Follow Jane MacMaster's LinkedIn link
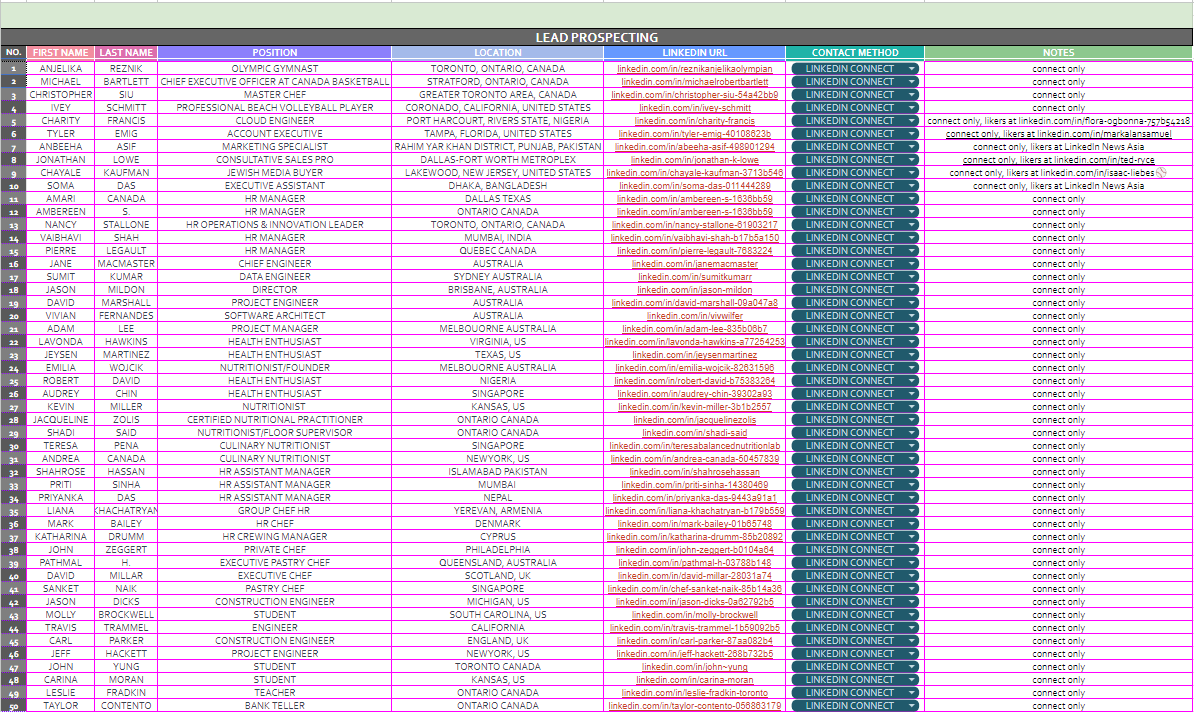 pyautogui.click(x=694, y=263)
